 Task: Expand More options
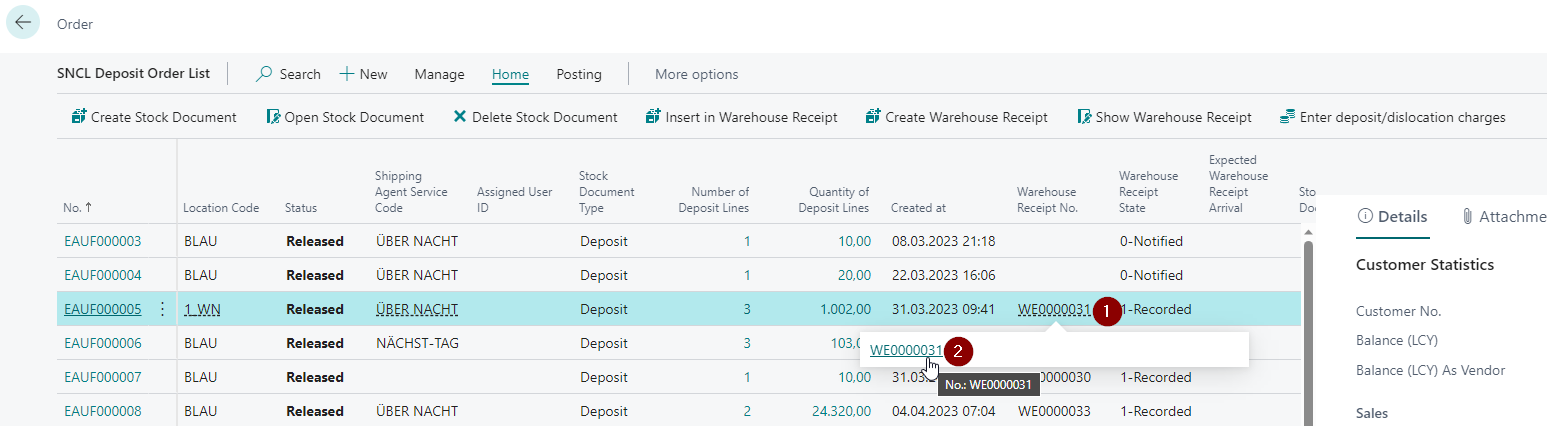696,74
